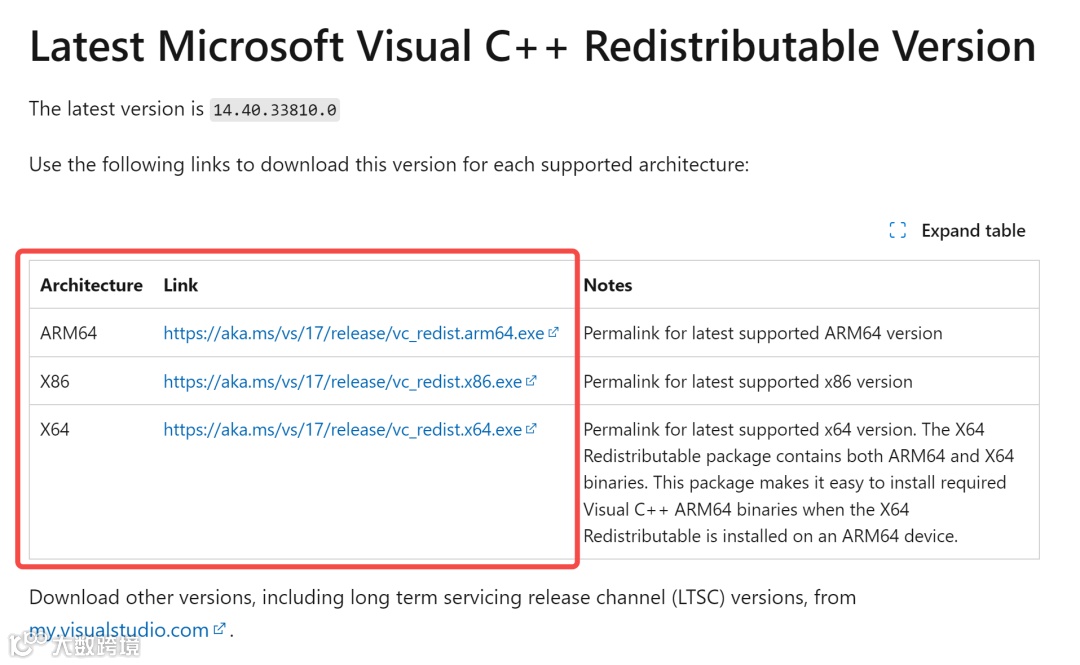Click the Notes column header
Screen dimensions: 1080x665
608,285
